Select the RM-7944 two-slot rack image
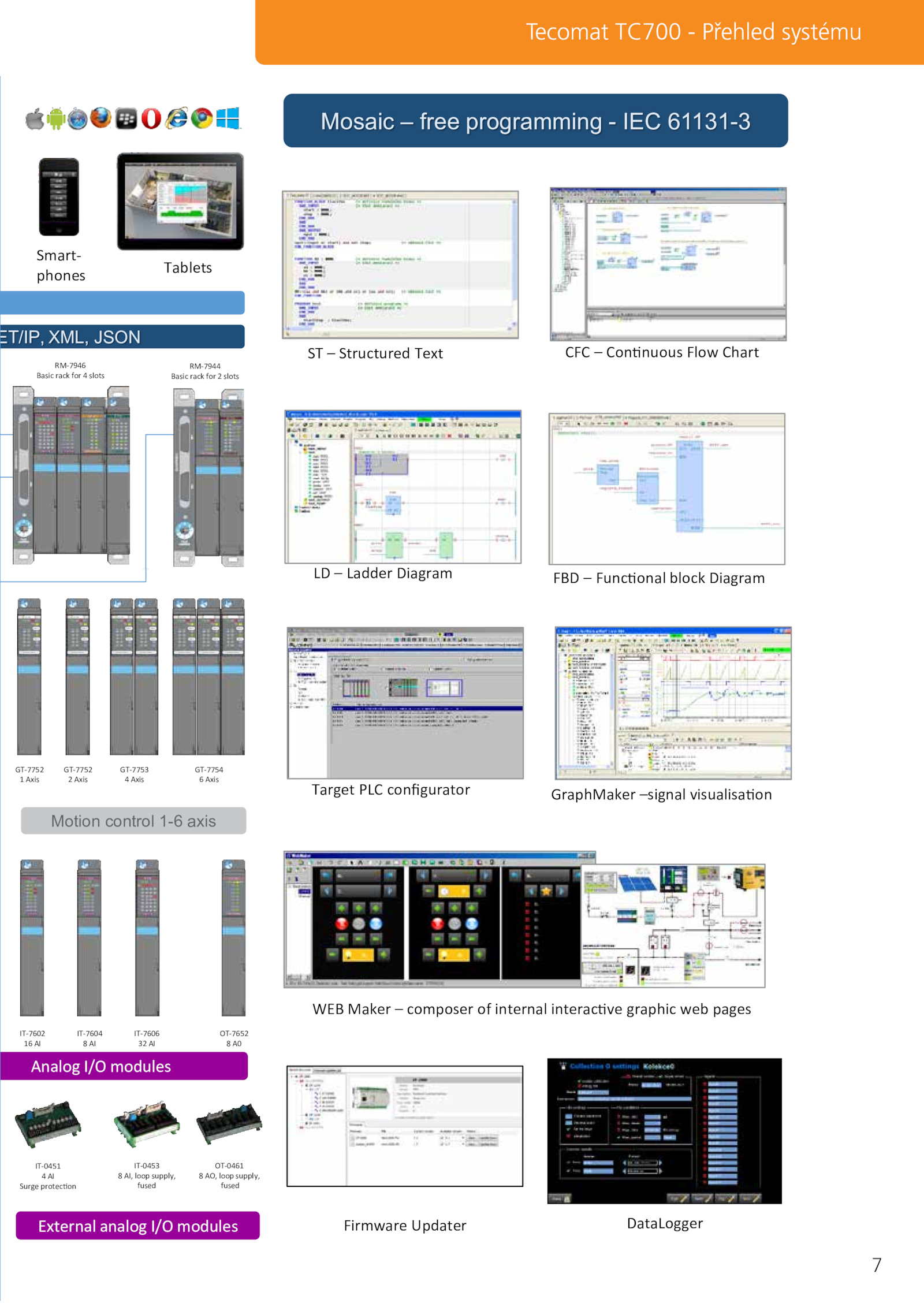Image resolution: width=924 pixels, height=1307 pixels. 208,478
